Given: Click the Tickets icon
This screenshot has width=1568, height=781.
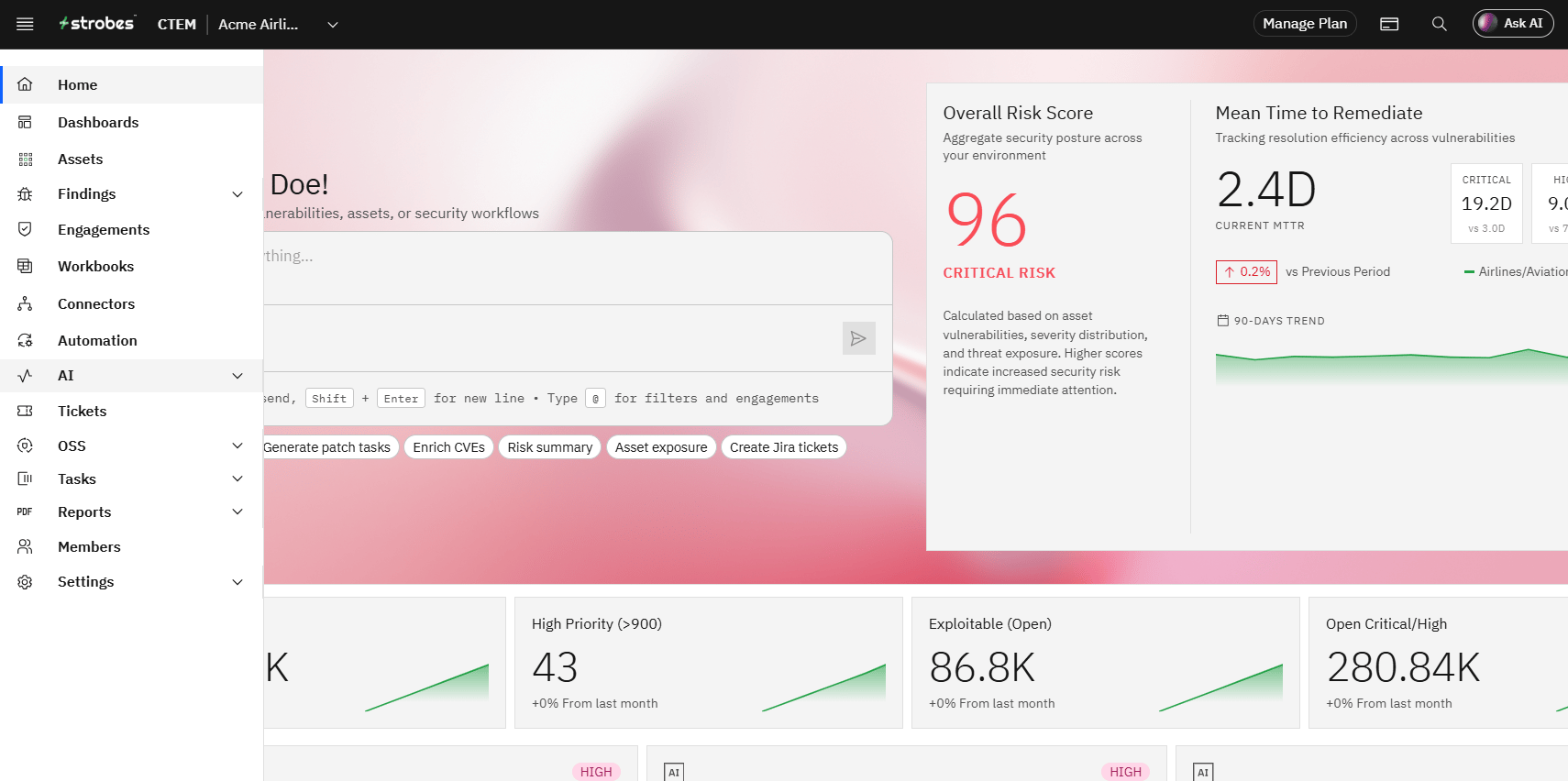Looking at the screenshot, I should point(25,411).
